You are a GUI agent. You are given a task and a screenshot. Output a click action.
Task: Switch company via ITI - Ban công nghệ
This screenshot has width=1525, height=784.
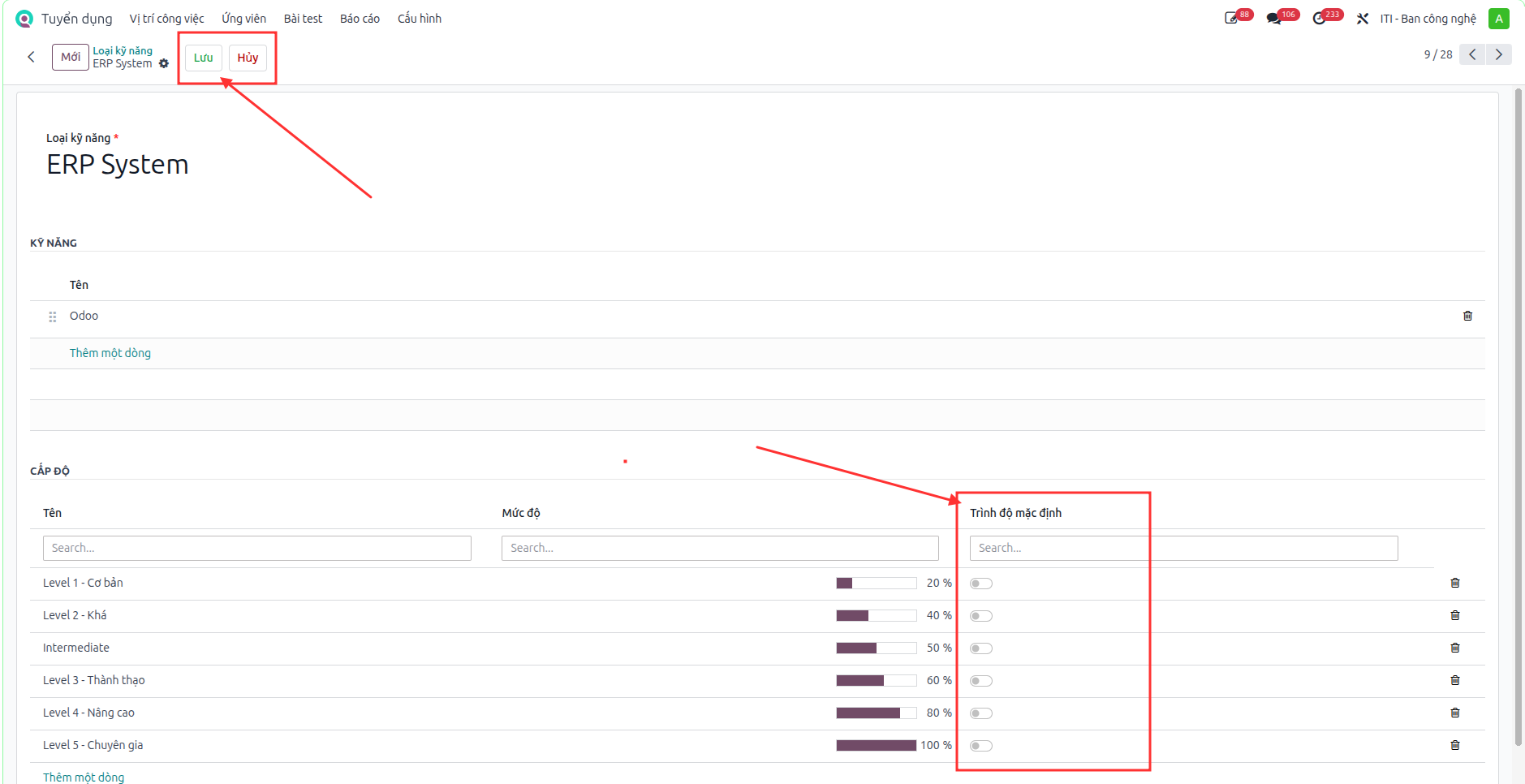(1428, 19)
